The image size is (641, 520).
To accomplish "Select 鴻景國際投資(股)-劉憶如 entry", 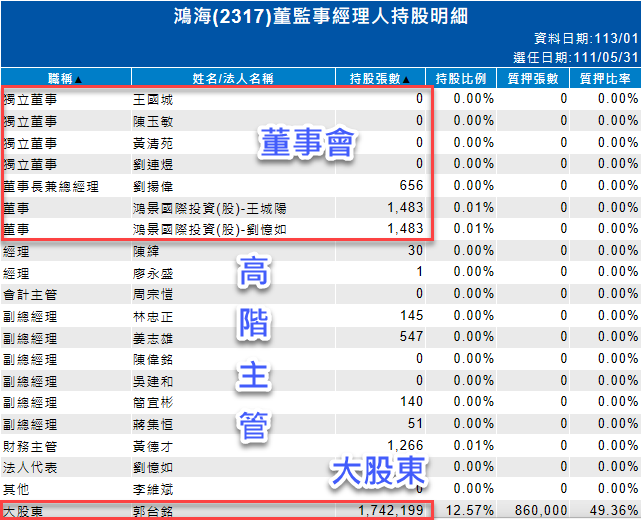I will click(210, 229).
